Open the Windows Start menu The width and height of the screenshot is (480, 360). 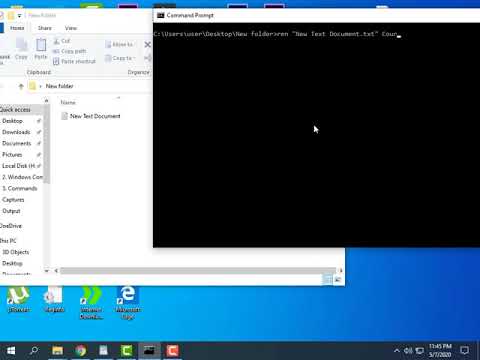tap(11, 351)
